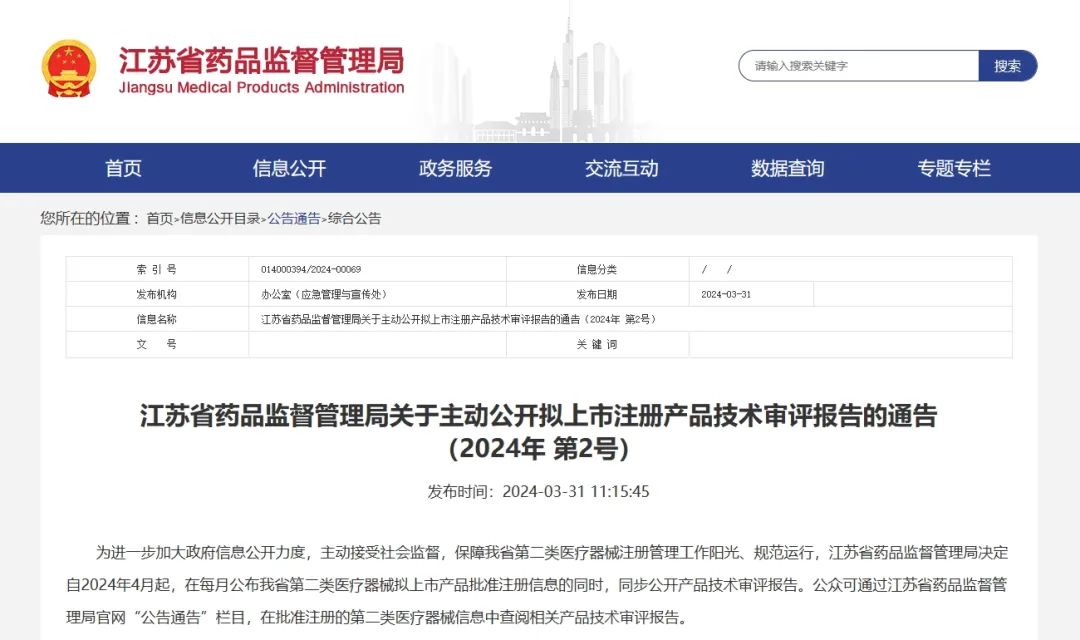Click the keyword search input box
The width and height of the screenshot is (1080, 640).
click(x=858, y=66)
